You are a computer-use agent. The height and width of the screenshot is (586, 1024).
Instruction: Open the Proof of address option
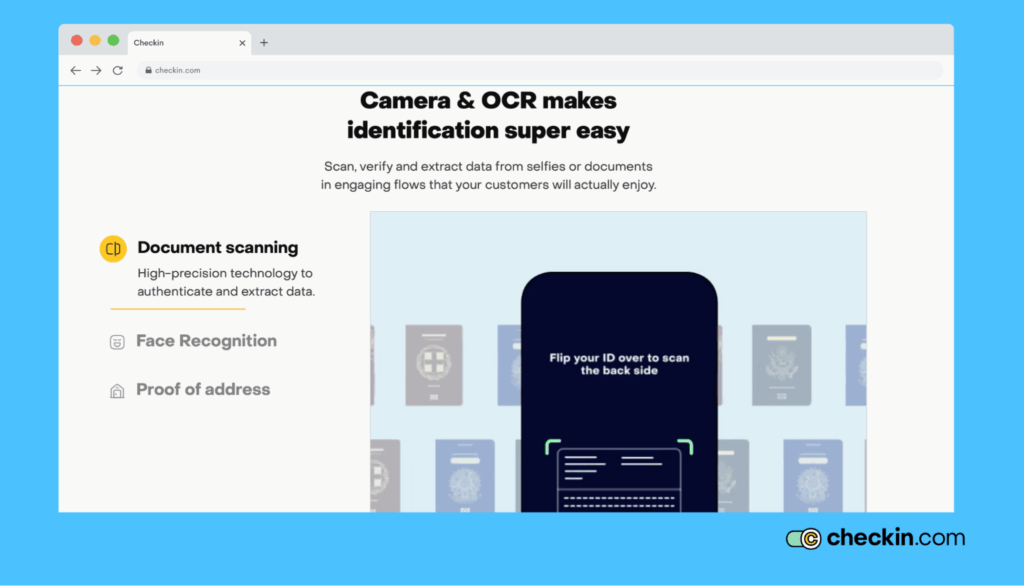pyautogui.click(x=203, y=389)
